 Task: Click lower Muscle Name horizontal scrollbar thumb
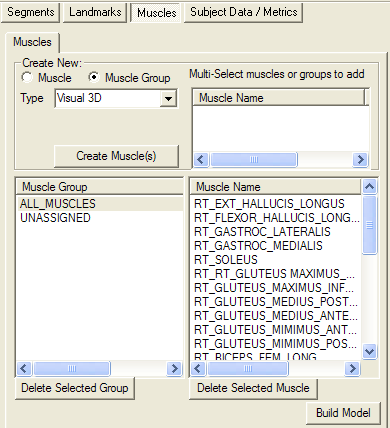[x=248, y=368]
